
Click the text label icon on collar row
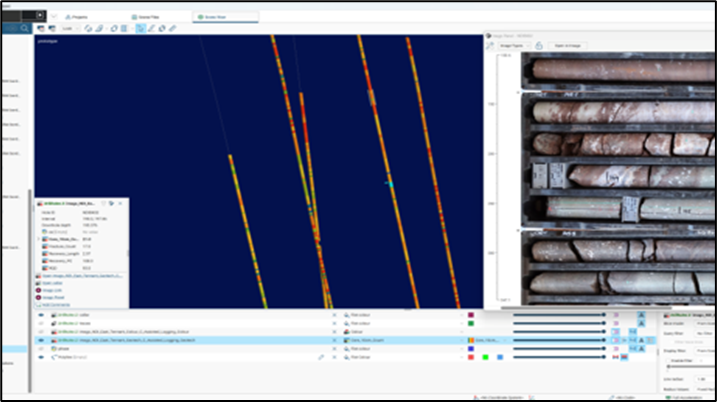(x=641, y=315)
